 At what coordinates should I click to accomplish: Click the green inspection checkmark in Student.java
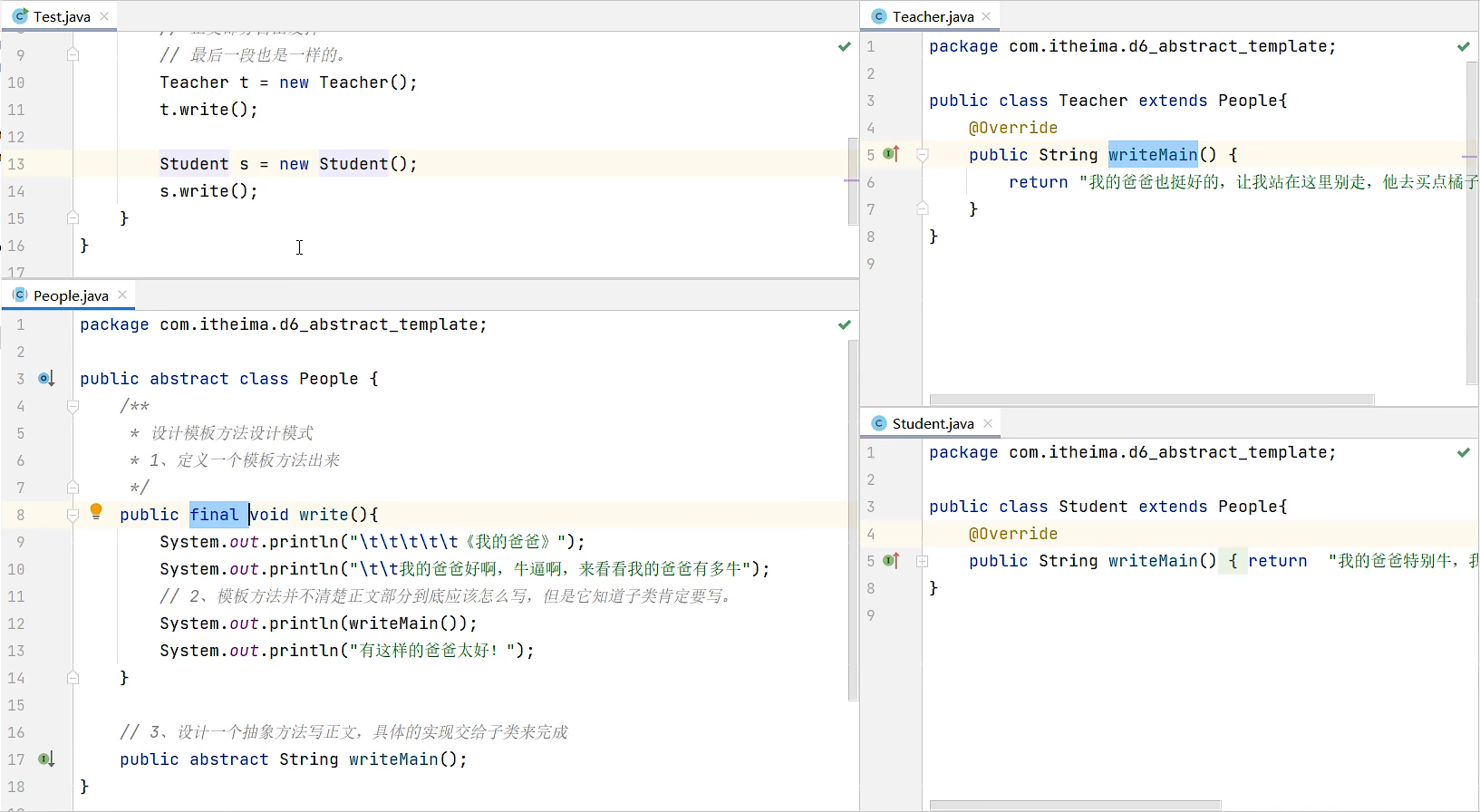(x=1464, y=452)
